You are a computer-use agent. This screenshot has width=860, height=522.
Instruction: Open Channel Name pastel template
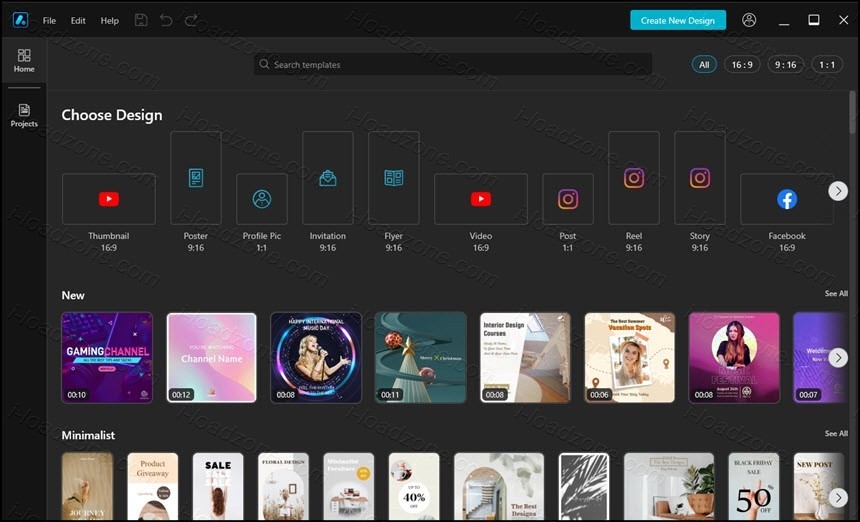pos(212,358)
